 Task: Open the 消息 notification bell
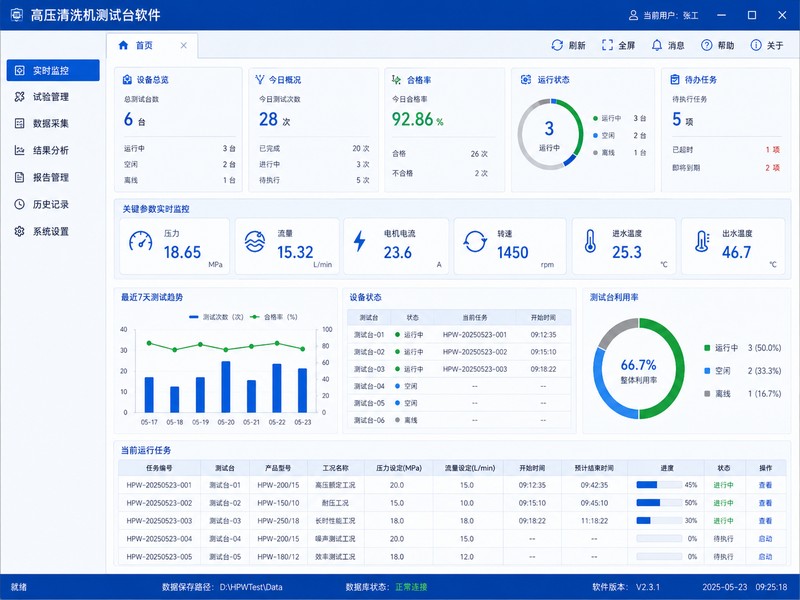pos(657,45)
